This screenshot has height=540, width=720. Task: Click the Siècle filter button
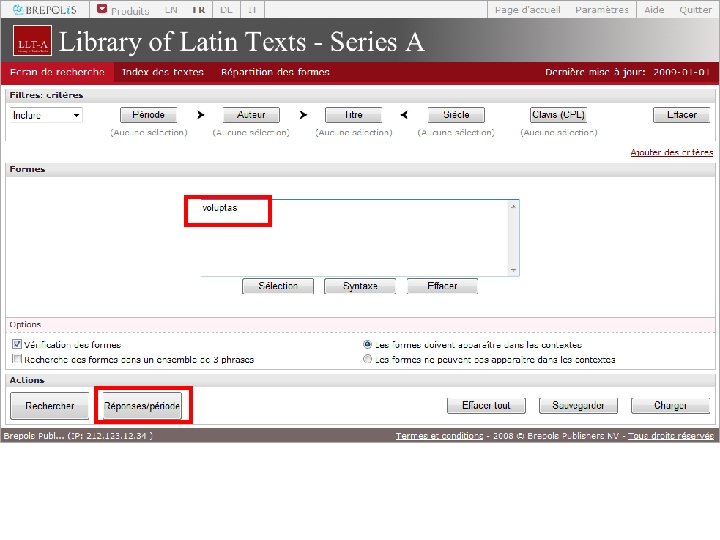[x=456, y=115]
